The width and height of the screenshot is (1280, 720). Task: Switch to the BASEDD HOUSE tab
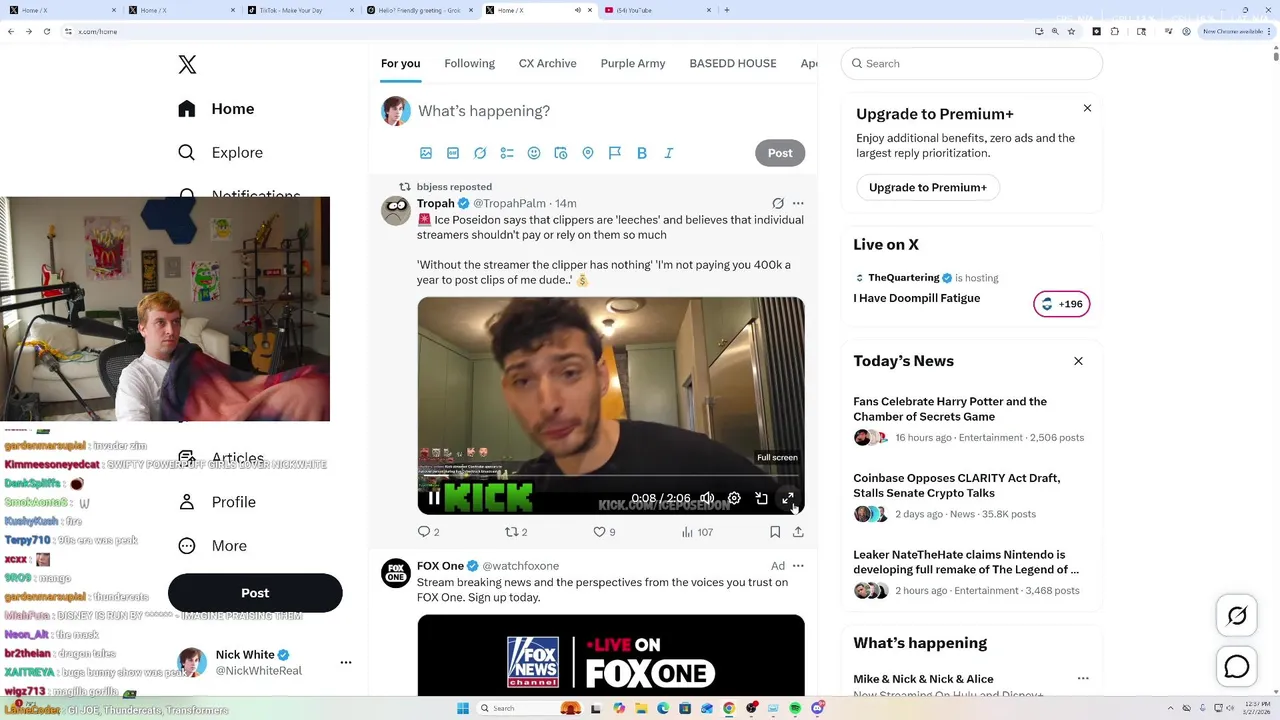click(732, 63)
